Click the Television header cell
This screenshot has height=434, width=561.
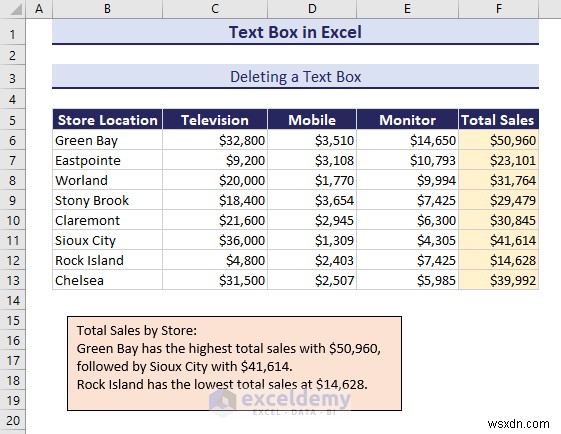pos(215,120)
